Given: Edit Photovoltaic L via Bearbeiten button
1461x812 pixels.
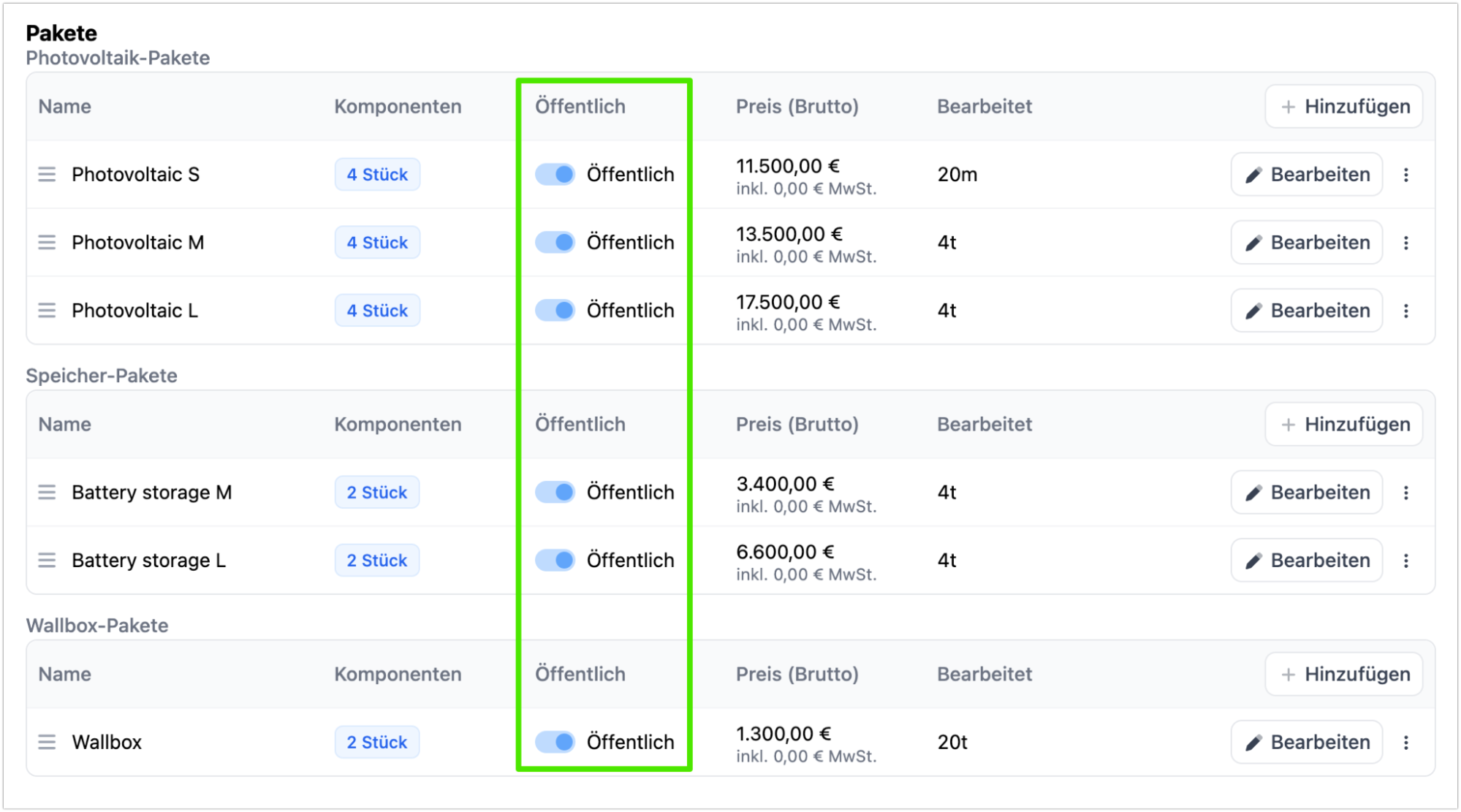Looking at the screenshot, I should click(x=1306, y=311).
